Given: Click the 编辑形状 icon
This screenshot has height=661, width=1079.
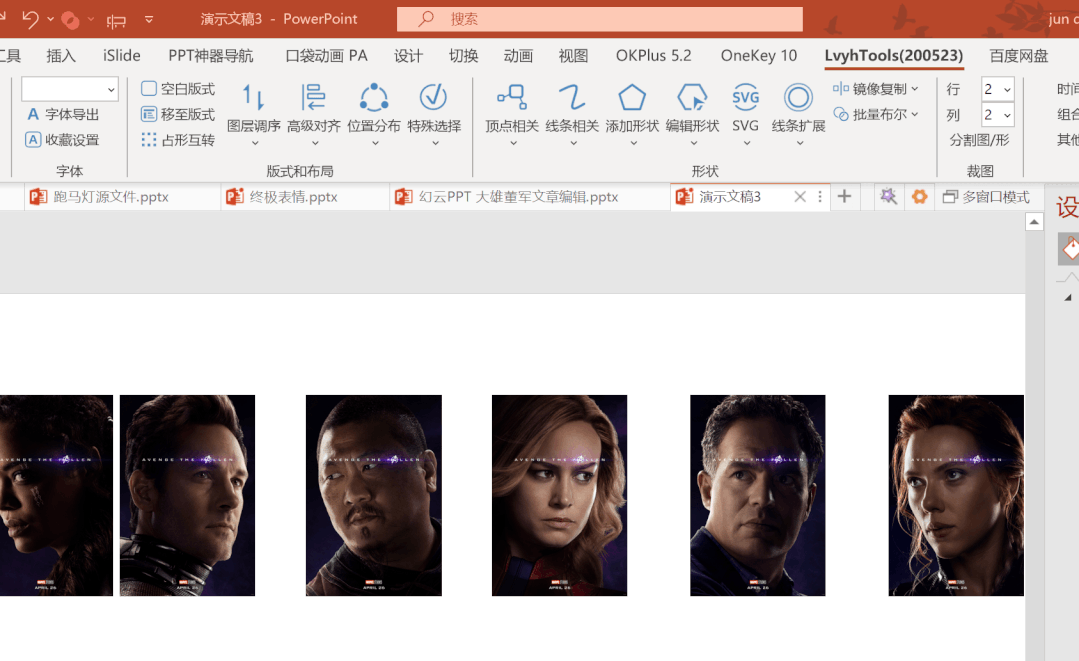Looking at the screenshot, I should pos(692,98).
